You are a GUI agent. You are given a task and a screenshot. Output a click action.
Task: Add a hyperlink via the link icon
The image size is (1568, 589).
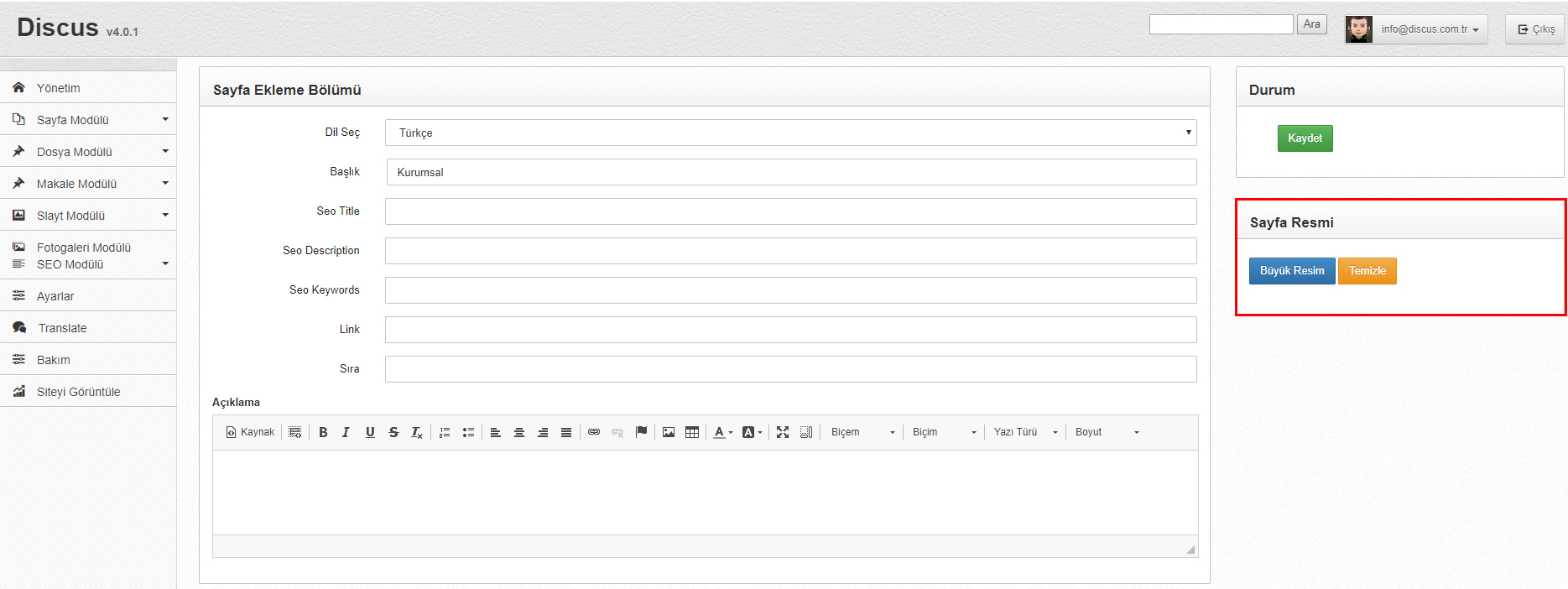point(594,432)
